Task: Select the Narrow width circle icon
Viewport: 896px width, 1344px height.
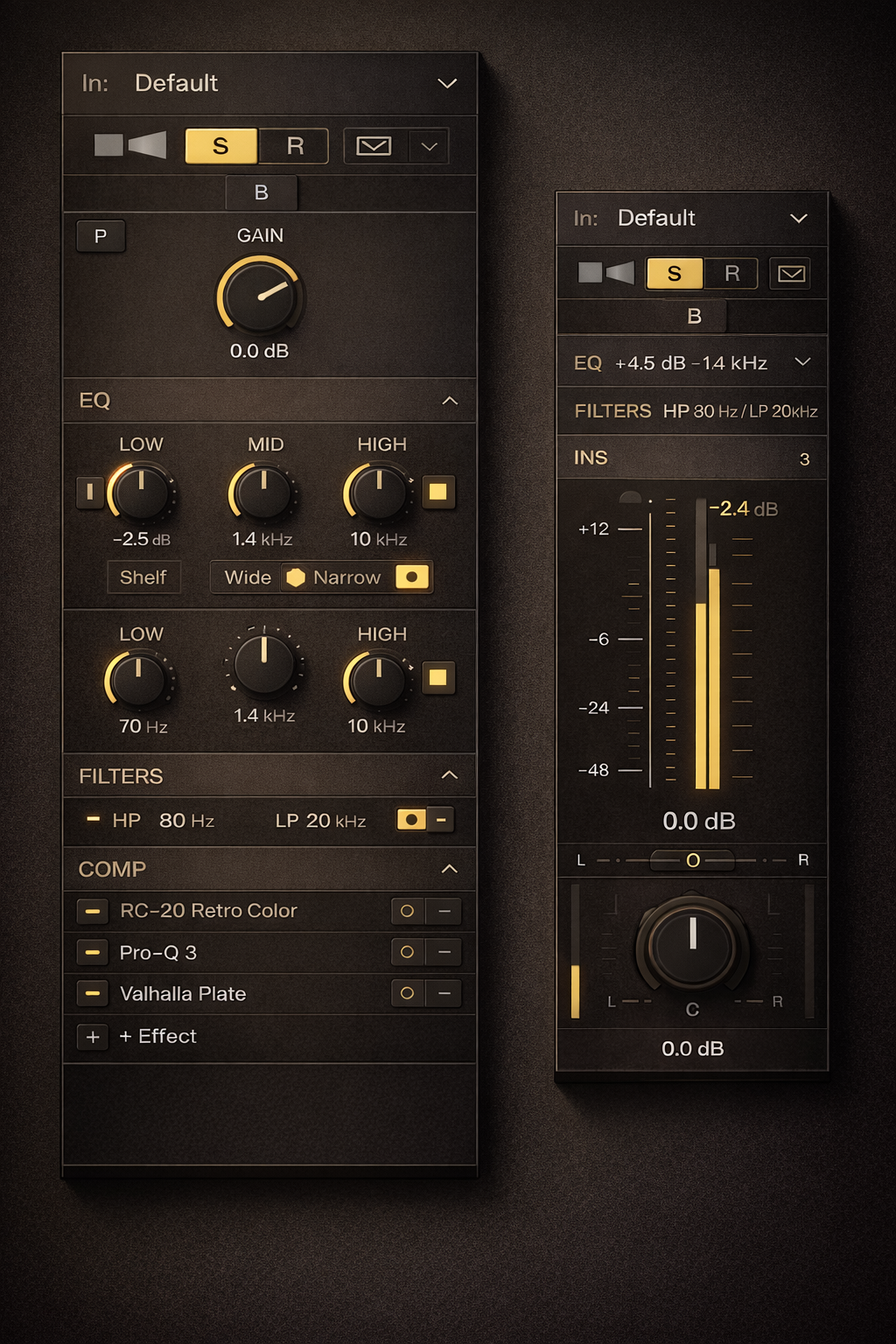Action: (411, 577)
